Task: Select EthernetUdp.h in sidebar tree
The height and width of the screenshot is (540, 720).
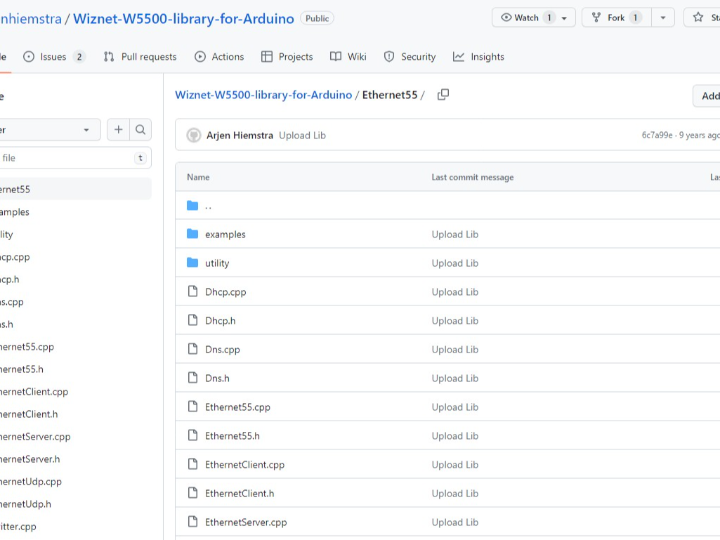Action: coord(26,504)
